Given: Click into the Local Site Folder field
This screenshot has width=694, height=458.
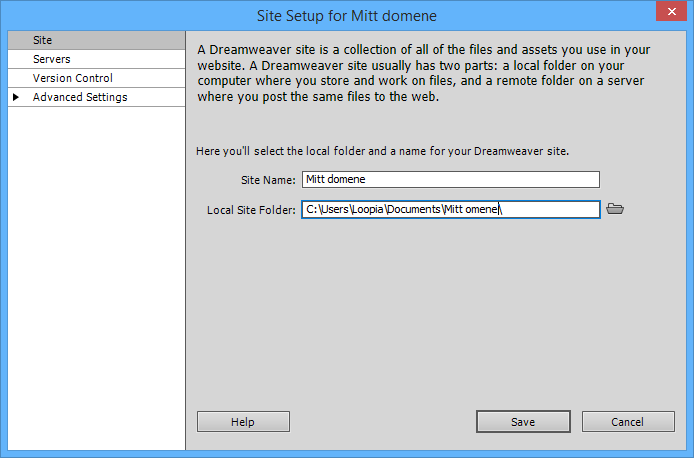Looking at the screenshot, I should 451,209.
